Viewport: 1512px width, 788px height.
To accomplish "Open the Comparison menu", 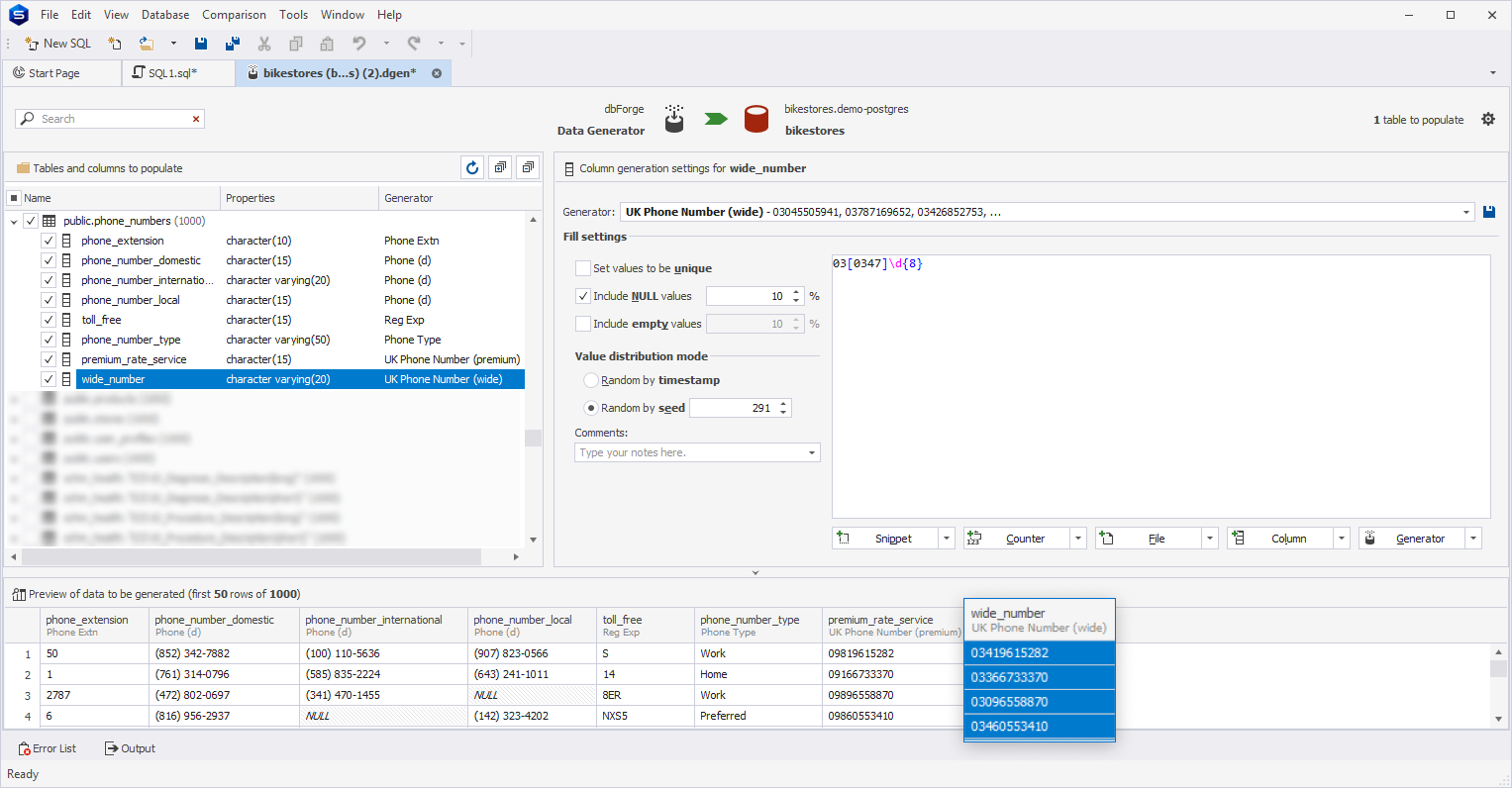I will pos(234,15).
